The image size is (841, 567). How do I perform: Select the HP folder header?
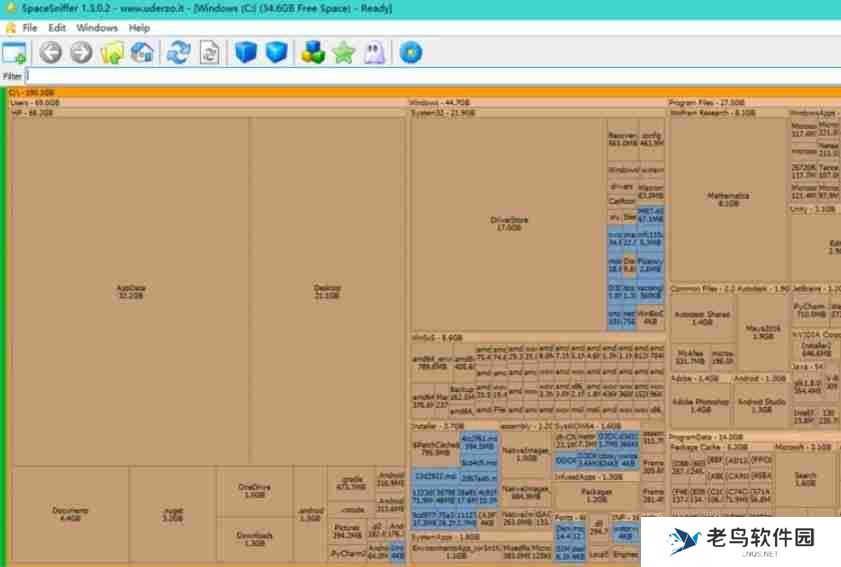(x=208, y=113)
